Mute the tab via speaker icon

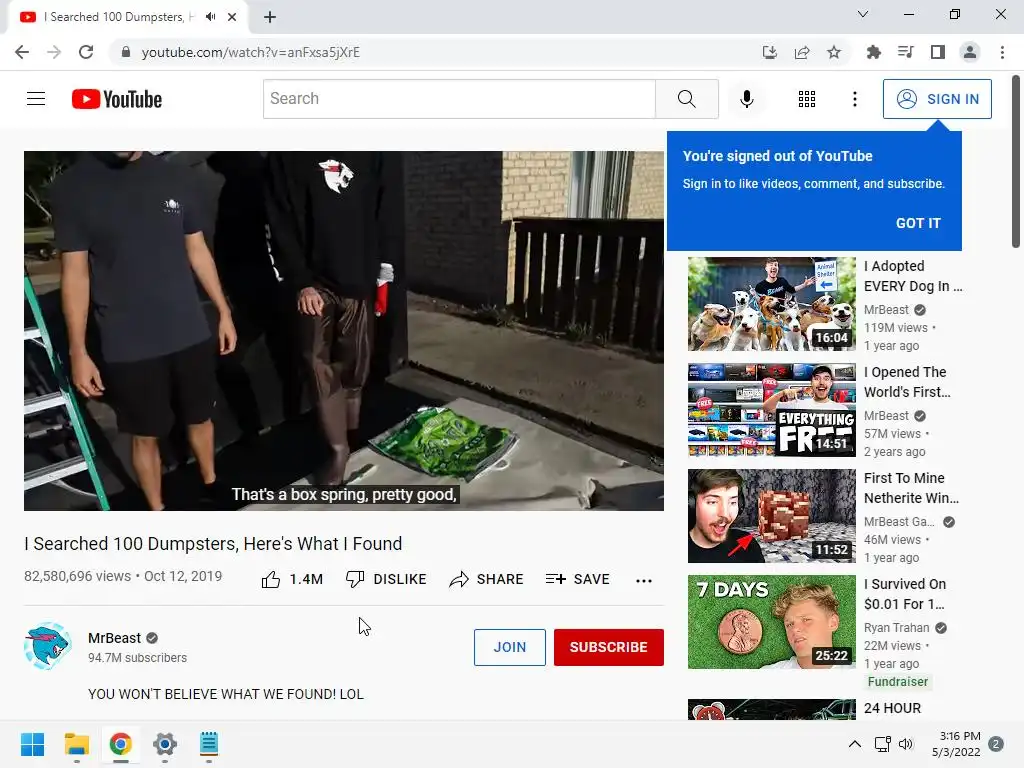[x=210, y=17]
